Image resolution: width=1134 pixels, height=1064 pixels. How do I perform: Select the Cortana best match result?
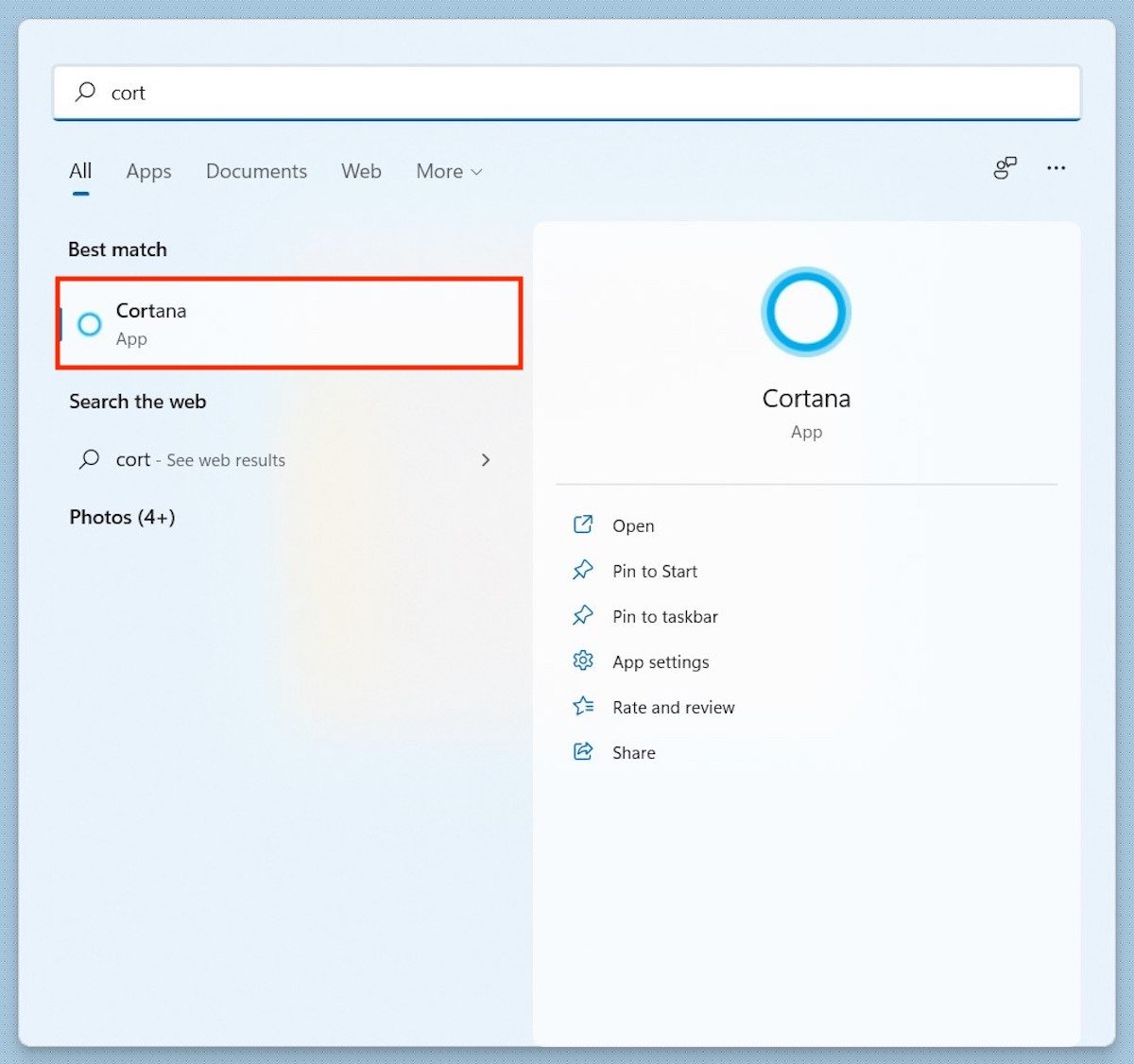[289, 323]
